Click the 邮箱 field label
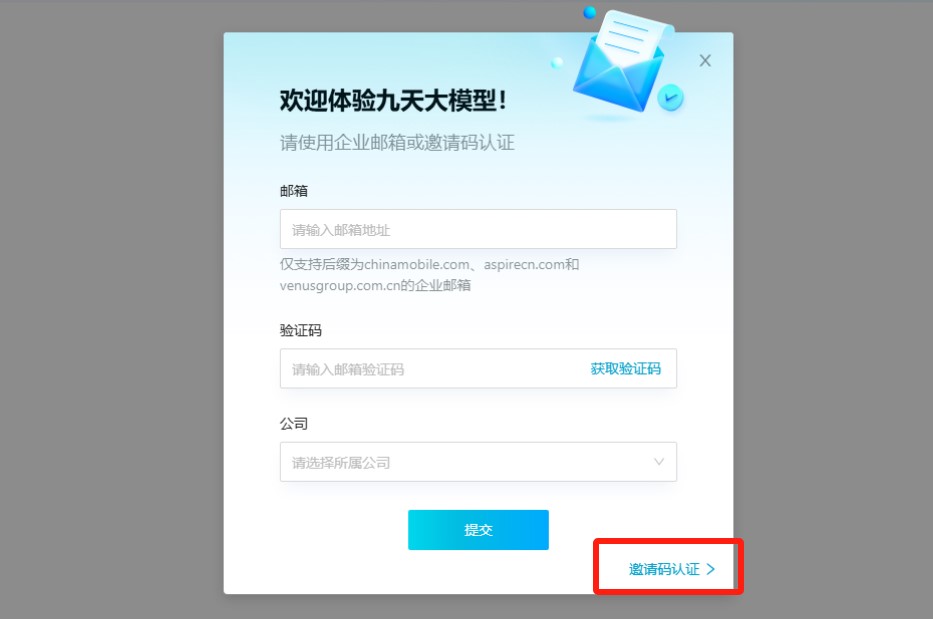The width and height of the screenshot is (933, 619). coord(294,191)
